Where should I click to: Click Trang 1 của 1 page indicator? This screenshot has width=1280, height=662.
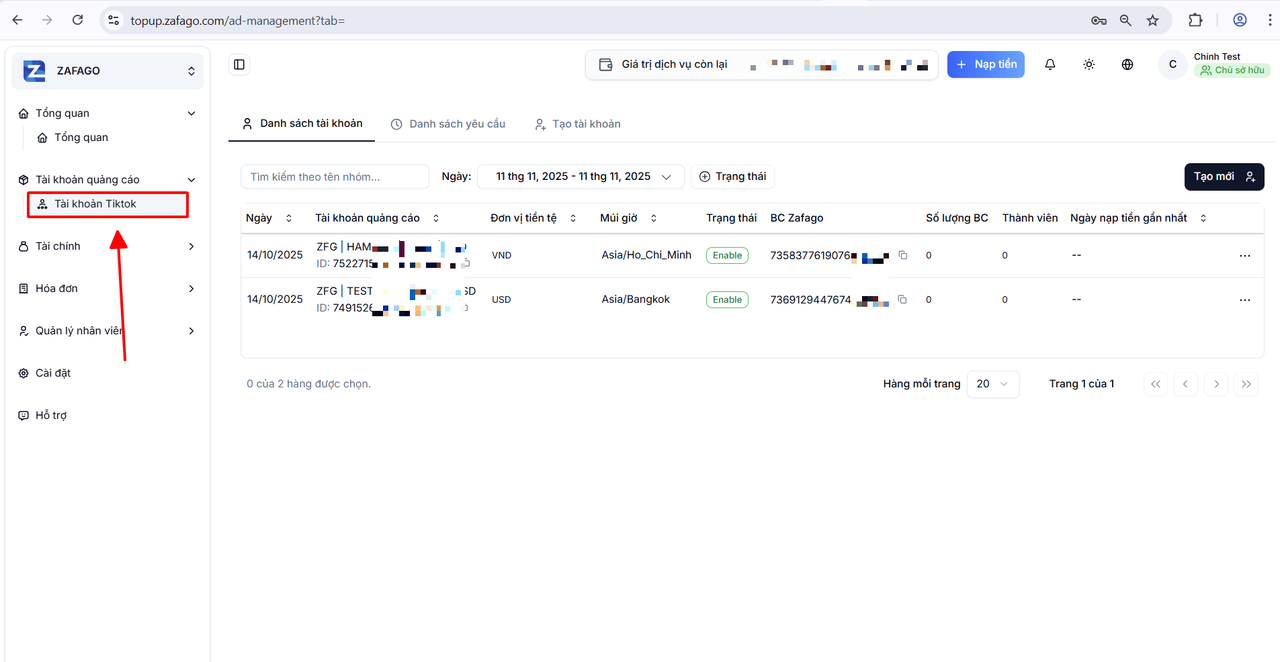pyautogui.click(x=1081, y=384)
